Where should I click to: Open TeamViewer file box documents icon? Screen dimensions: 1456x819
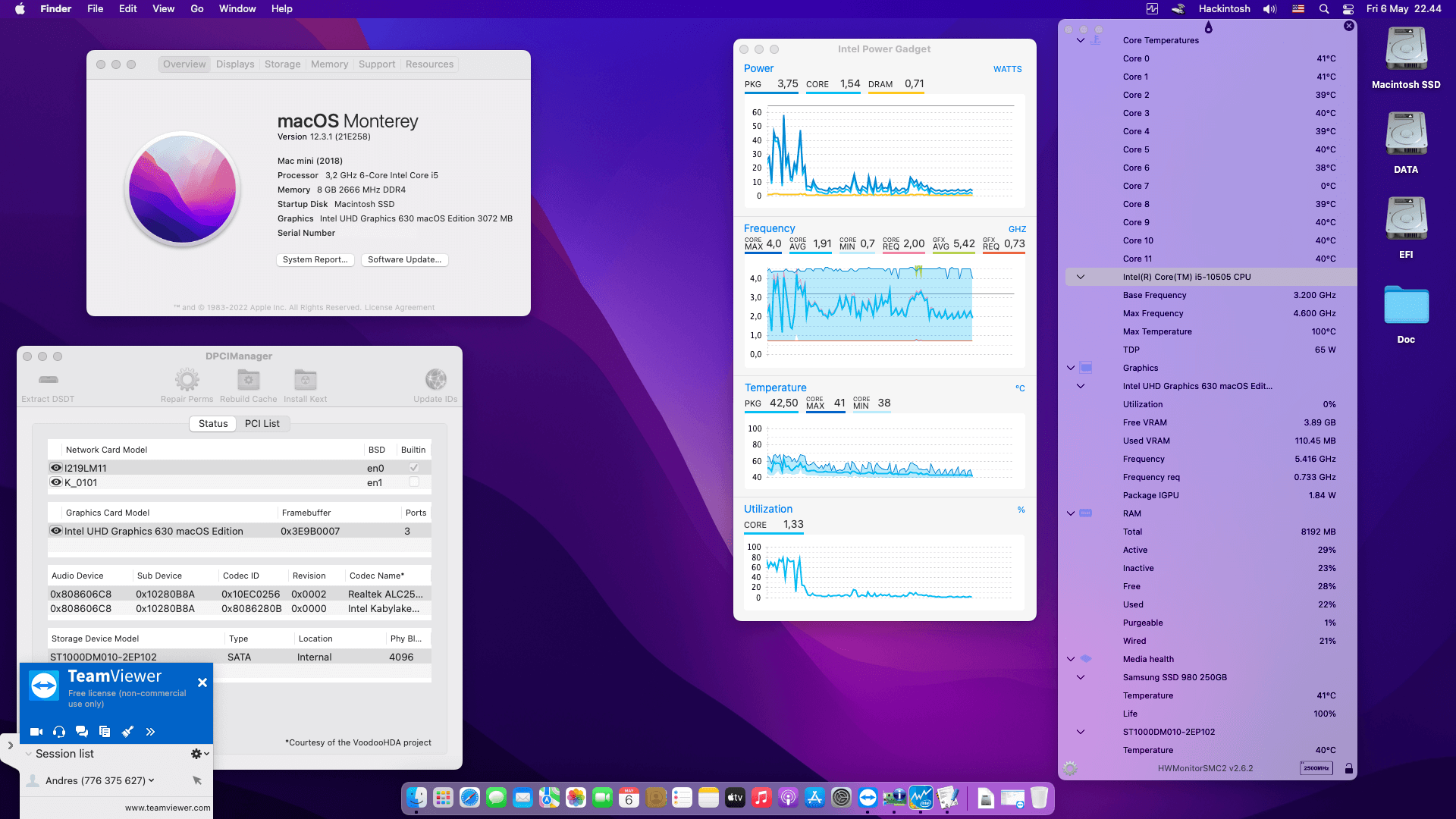[105, 732]
